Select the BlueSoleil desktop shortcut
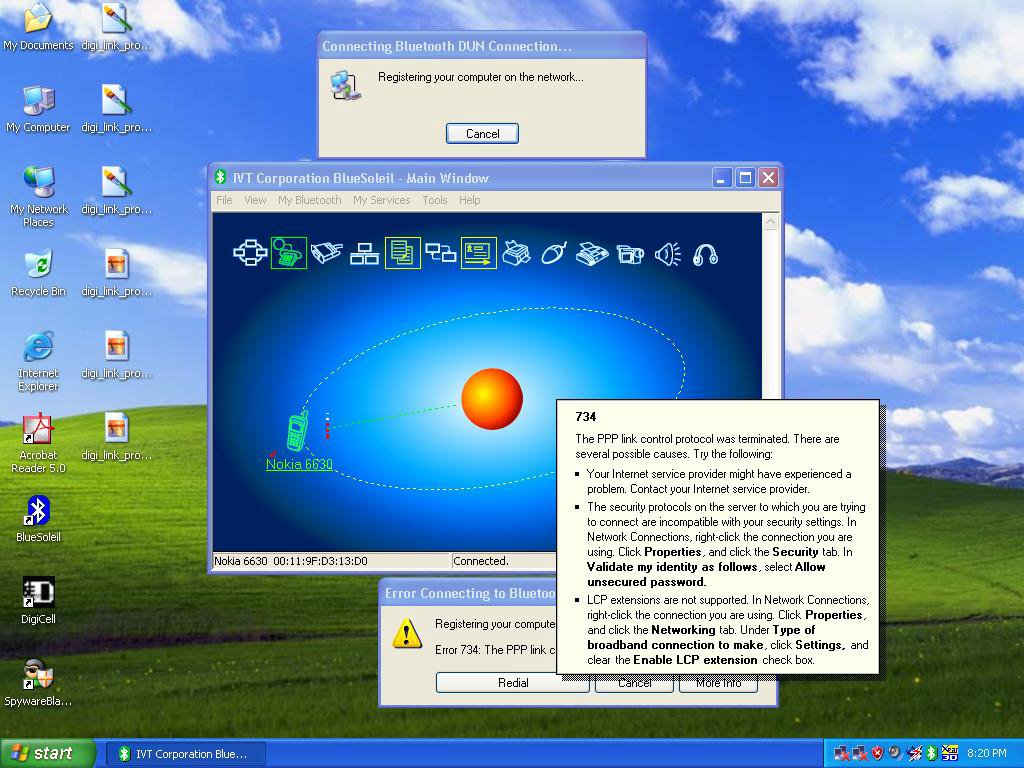The image size is (1024, 768). click(38, 519)
